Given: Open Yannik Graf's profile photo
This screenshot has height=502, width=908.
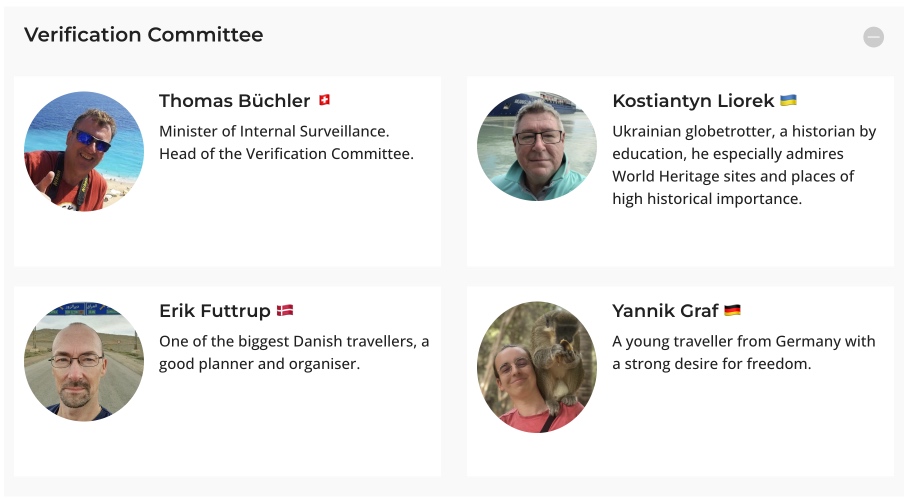Looking at the screenshot, I should pos(537,366).
